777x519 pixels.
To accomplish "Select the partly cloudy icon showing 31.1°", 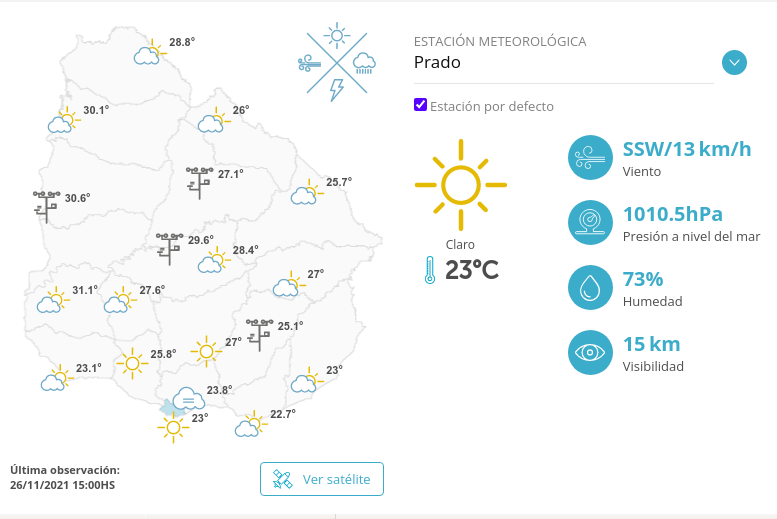I will coord(53,299).
